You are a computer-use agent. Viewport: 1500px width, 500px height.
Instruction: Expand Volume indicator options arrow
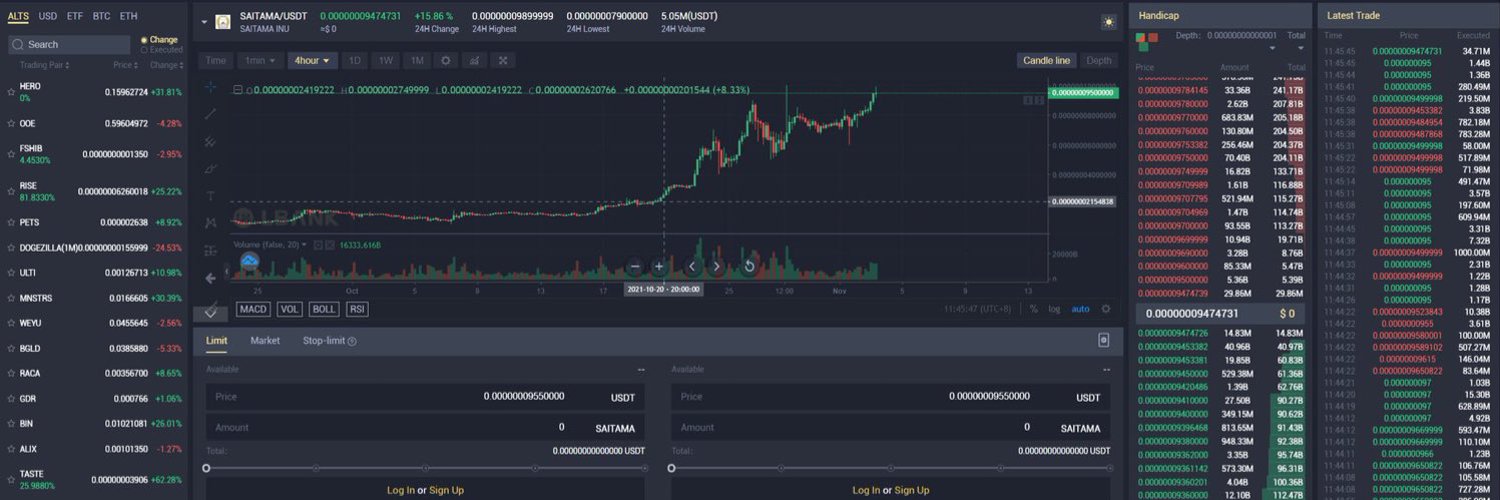coord(305,245)
